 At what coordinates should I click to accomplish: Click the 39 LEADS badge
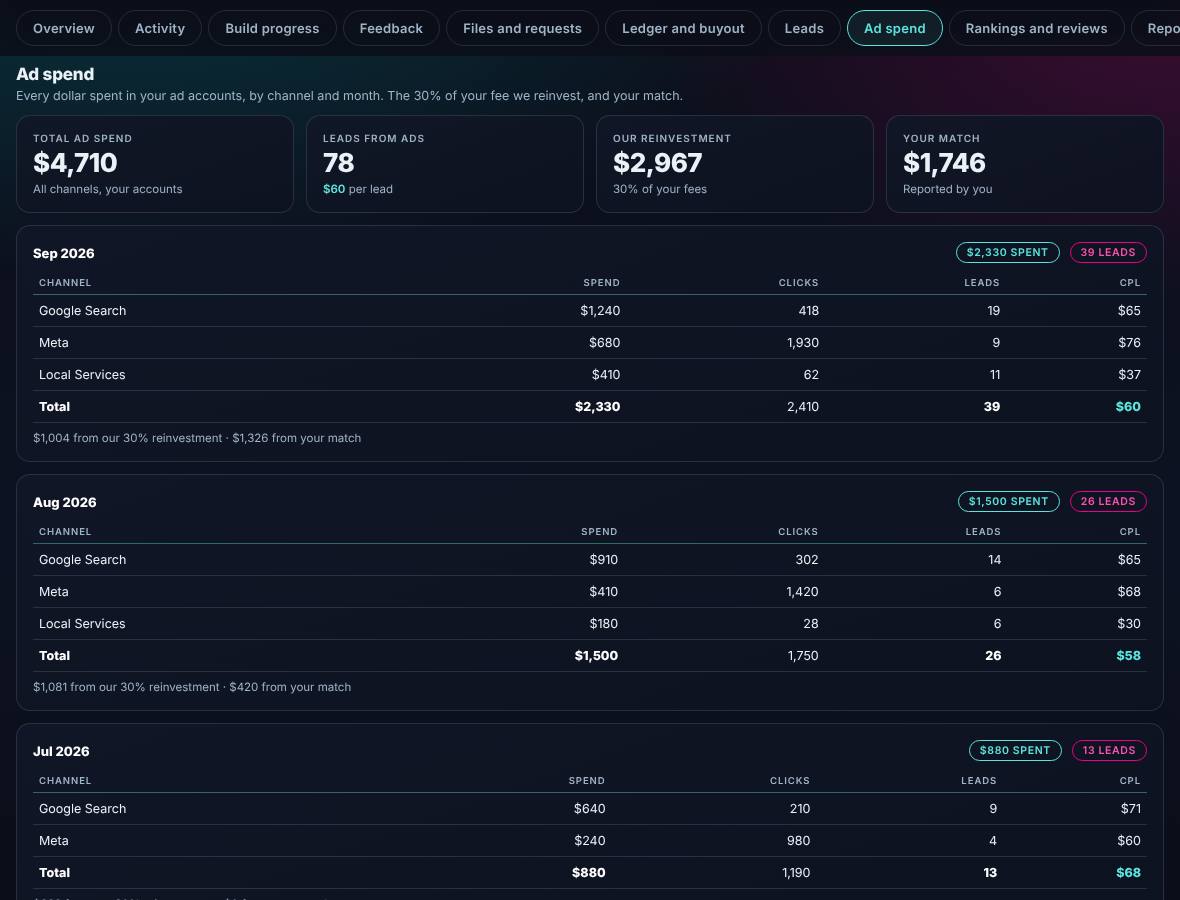1108,253
